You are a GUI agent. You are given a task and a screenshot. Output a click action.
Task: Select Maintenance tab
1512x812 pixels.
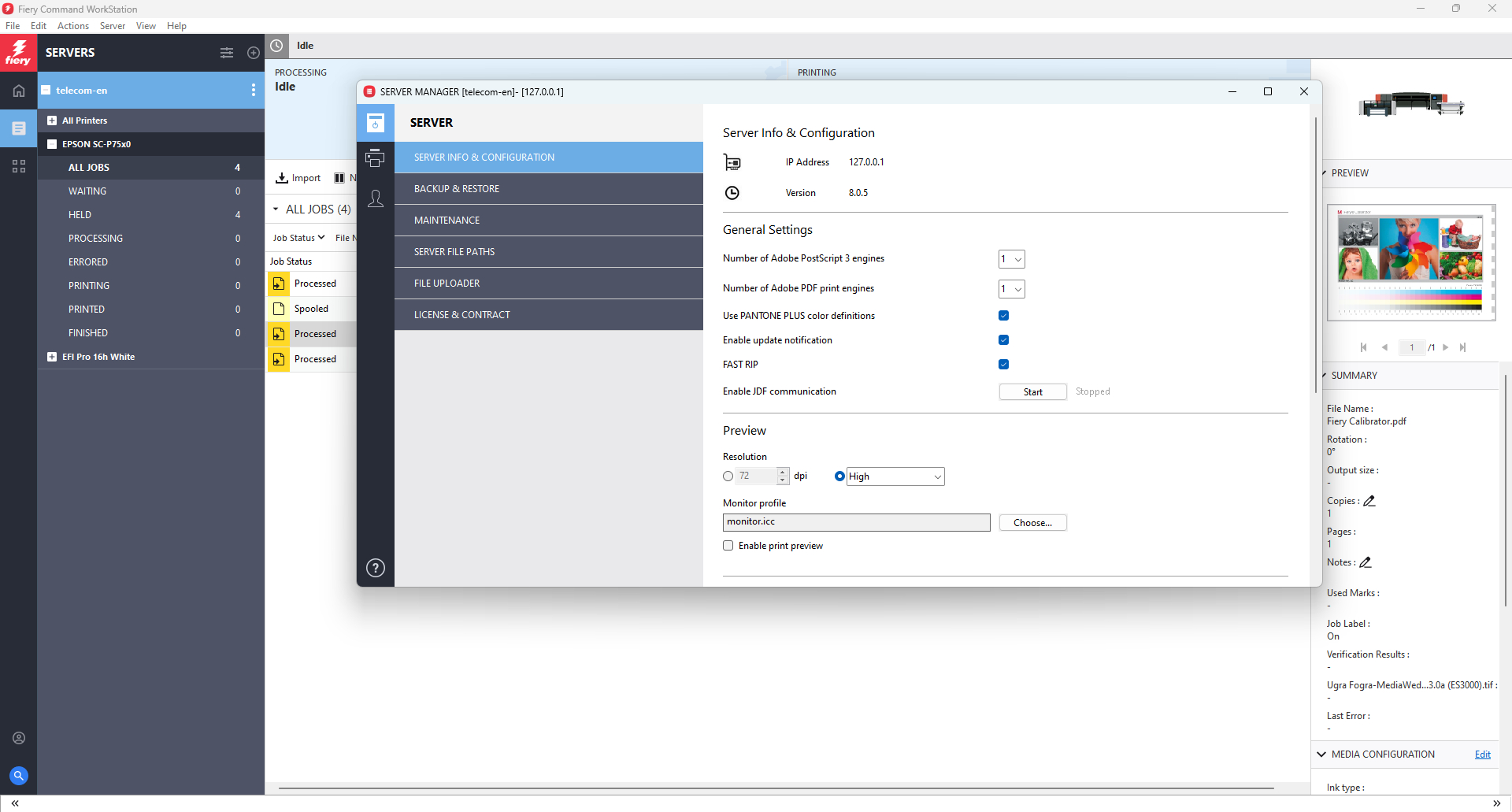(549, 221)
